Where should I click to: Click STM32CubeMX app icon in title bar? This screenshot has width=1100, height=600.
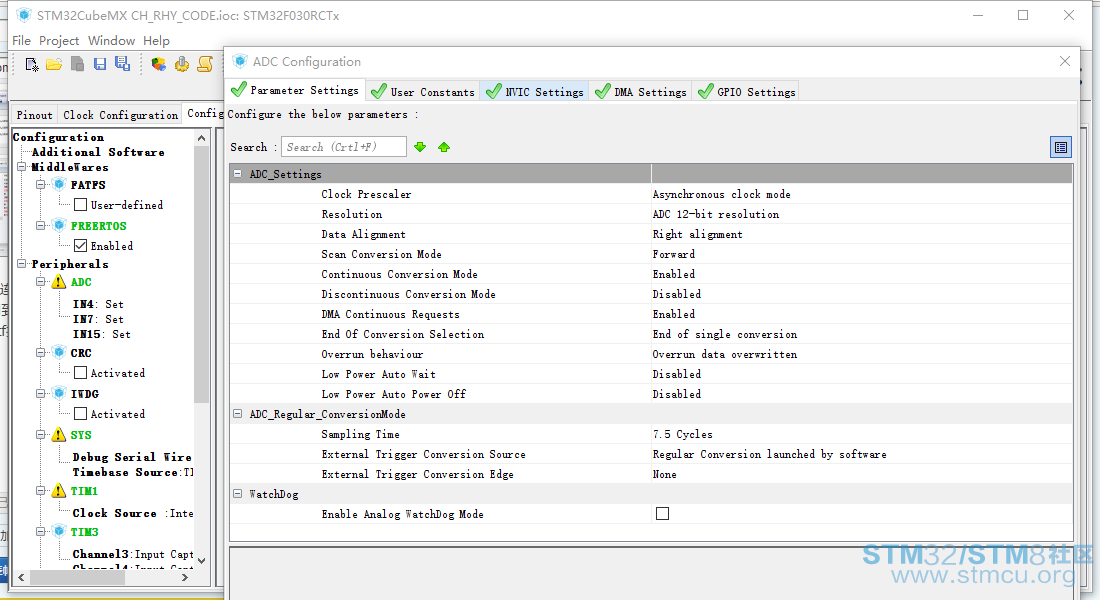click(24, 15)
